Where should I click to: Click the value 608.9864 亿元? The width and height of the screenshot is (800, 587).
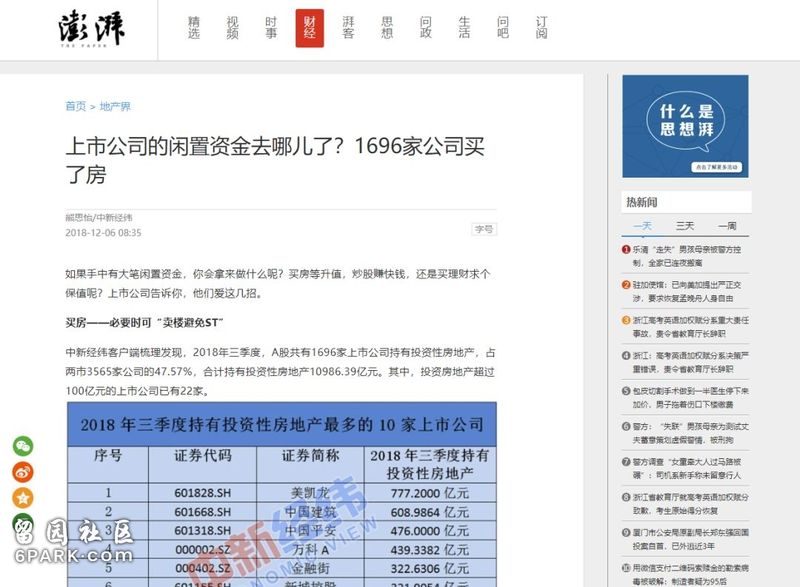point(430,512)
